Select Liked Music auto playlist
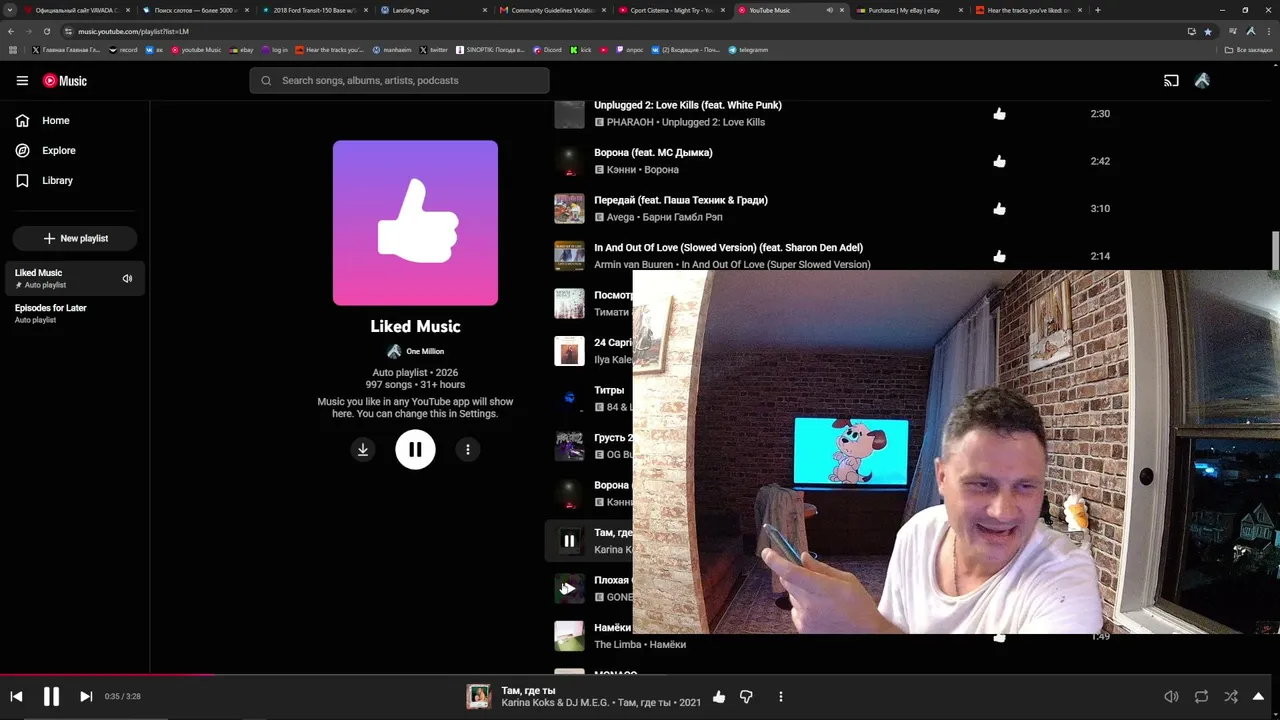The width and height of the screenshot is (1280, 720). pos(75,278)
